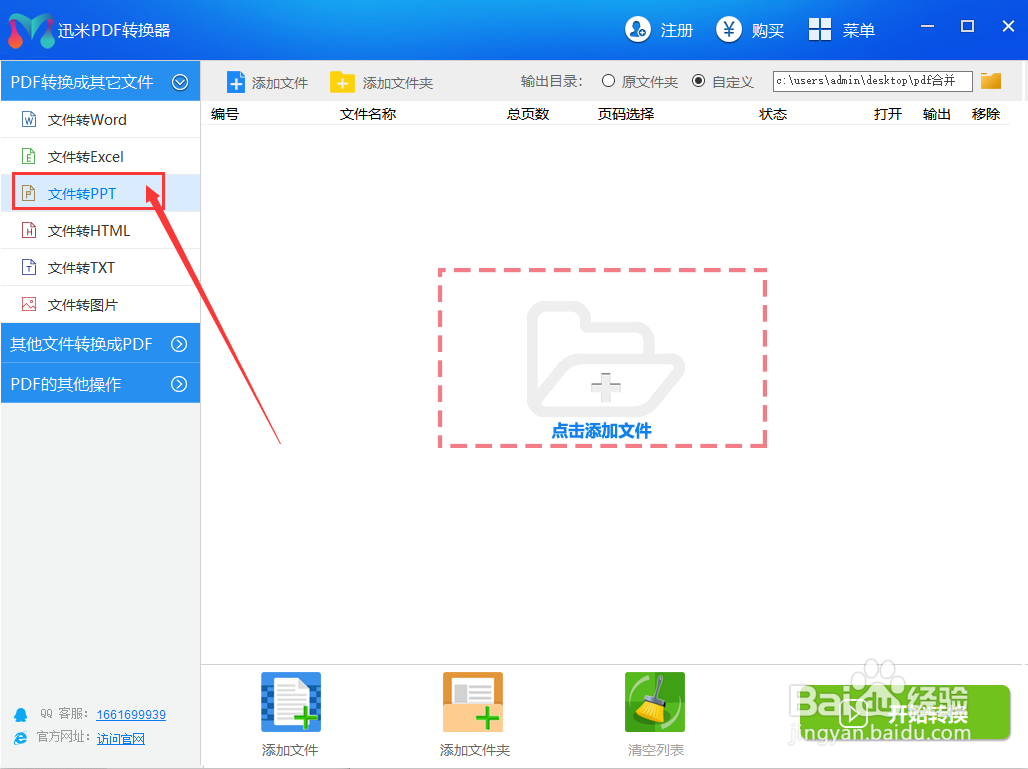Pick 文件转图片 conversion option
This screenshot has width=1028, height=769.
85,304
